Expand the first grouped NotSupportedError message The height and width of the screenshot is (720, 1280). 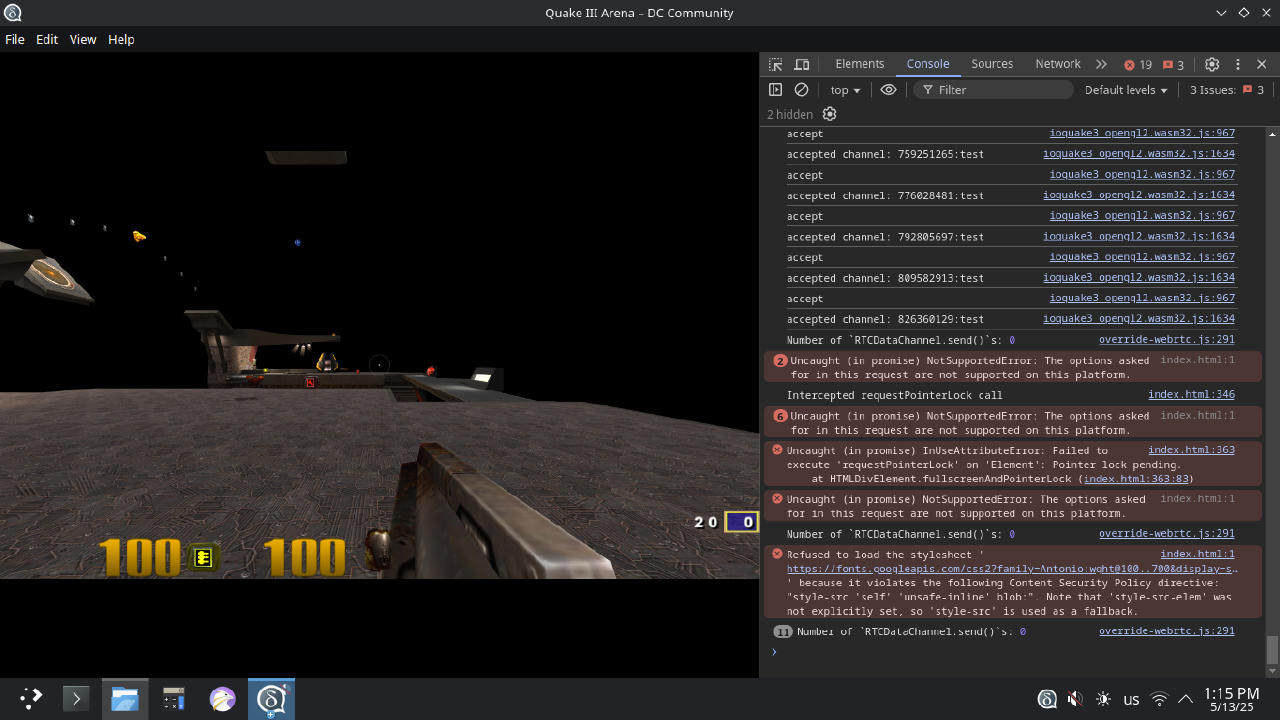pyautogui.click(x=780, y=361)
